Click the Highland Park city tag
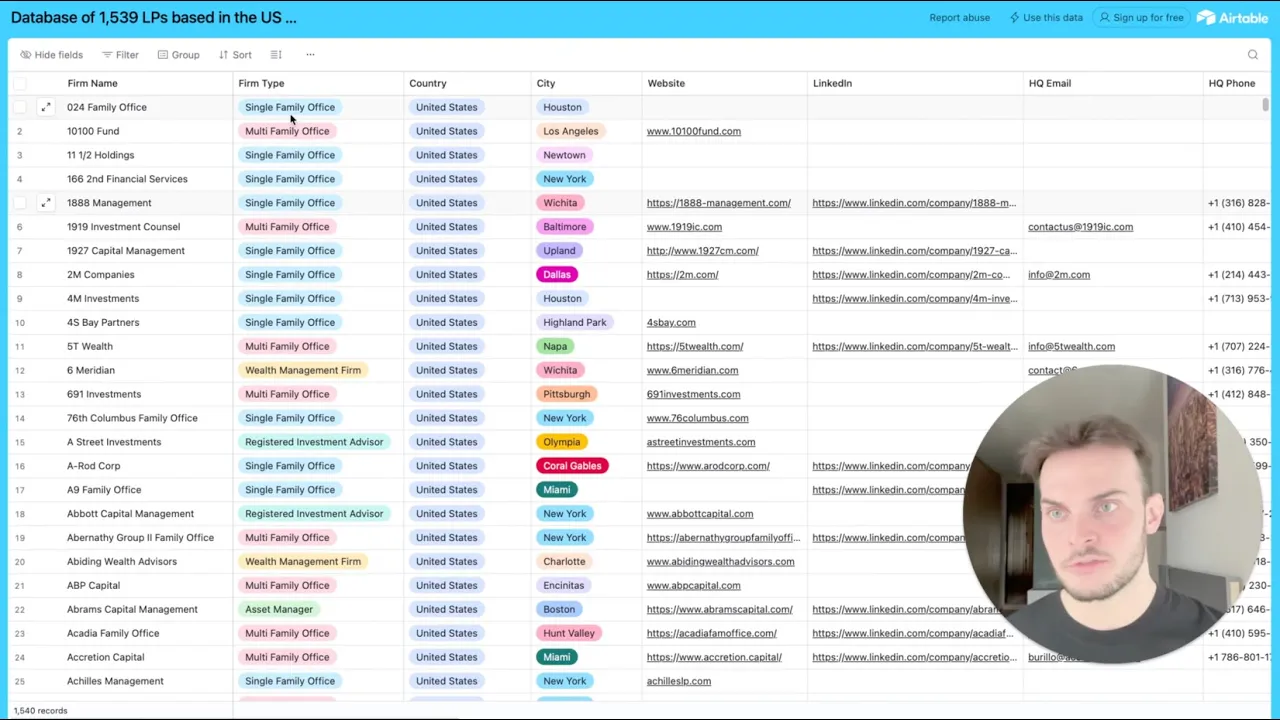Image resolution: width=1280 pixels, height=720 pixels. (x=575, y=323)
